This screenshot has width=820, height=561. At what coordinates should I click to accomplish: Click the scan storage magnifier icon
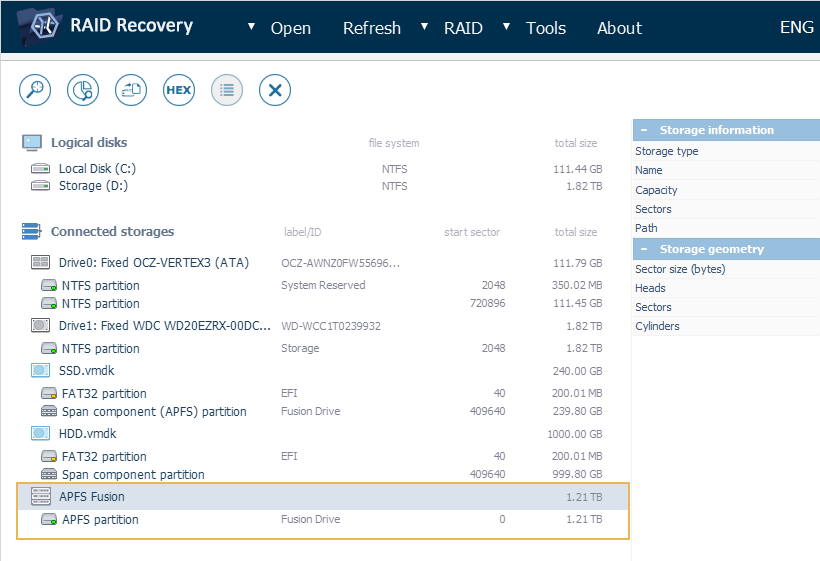point(35,90)
